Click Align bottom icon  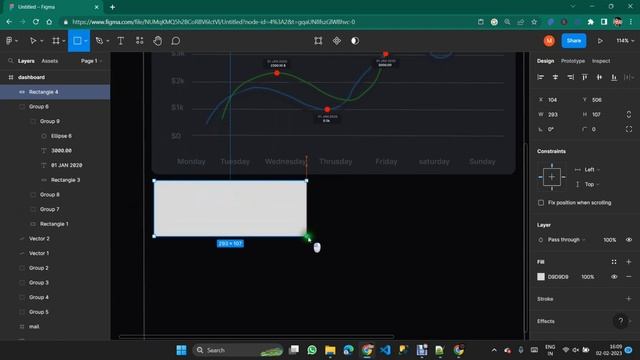[x=614, y=77]
